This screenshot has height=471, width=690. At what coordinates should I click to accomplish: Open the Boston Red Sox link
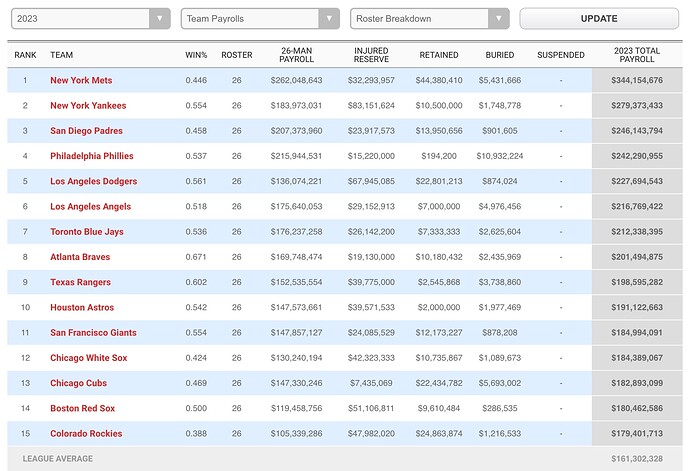coord(82,408)
